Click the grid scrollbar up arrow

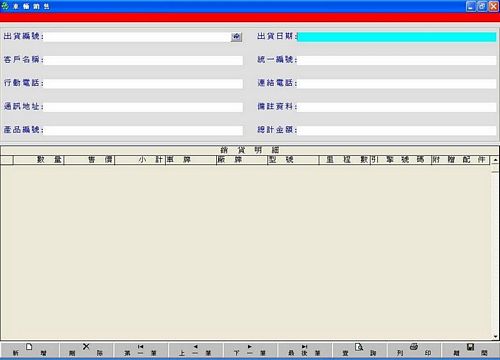pyautogui.click(x=495, y=160)
